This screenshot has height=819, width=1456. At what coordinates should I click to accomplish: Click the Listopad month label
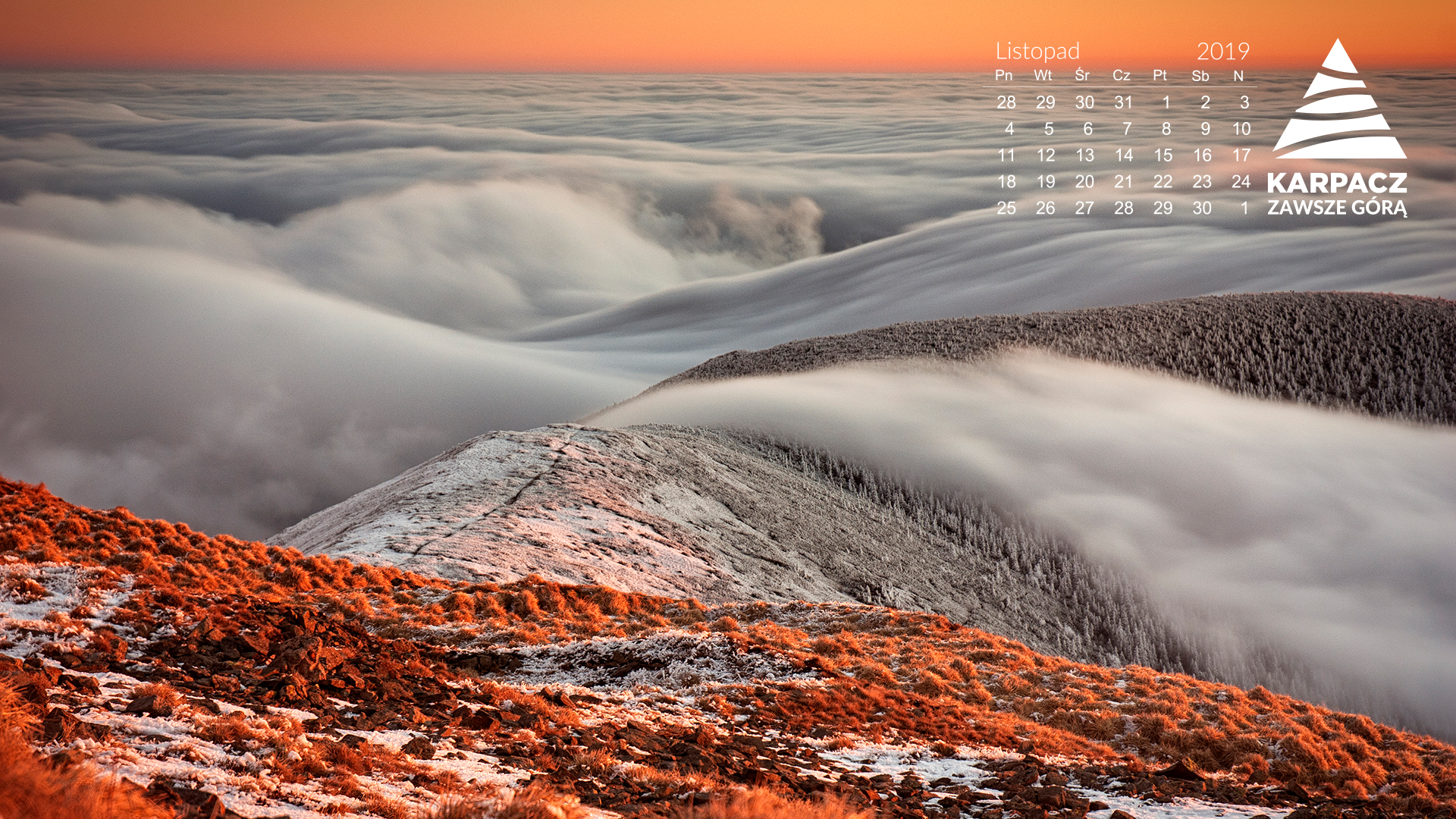tap(1037, 52)
